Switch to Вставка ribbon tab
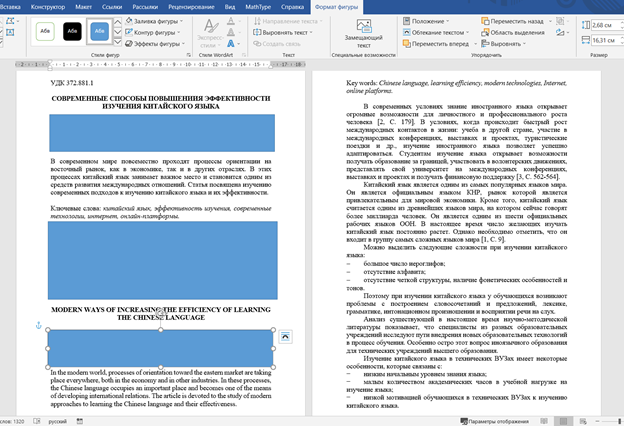 click(x=10, y=7)
